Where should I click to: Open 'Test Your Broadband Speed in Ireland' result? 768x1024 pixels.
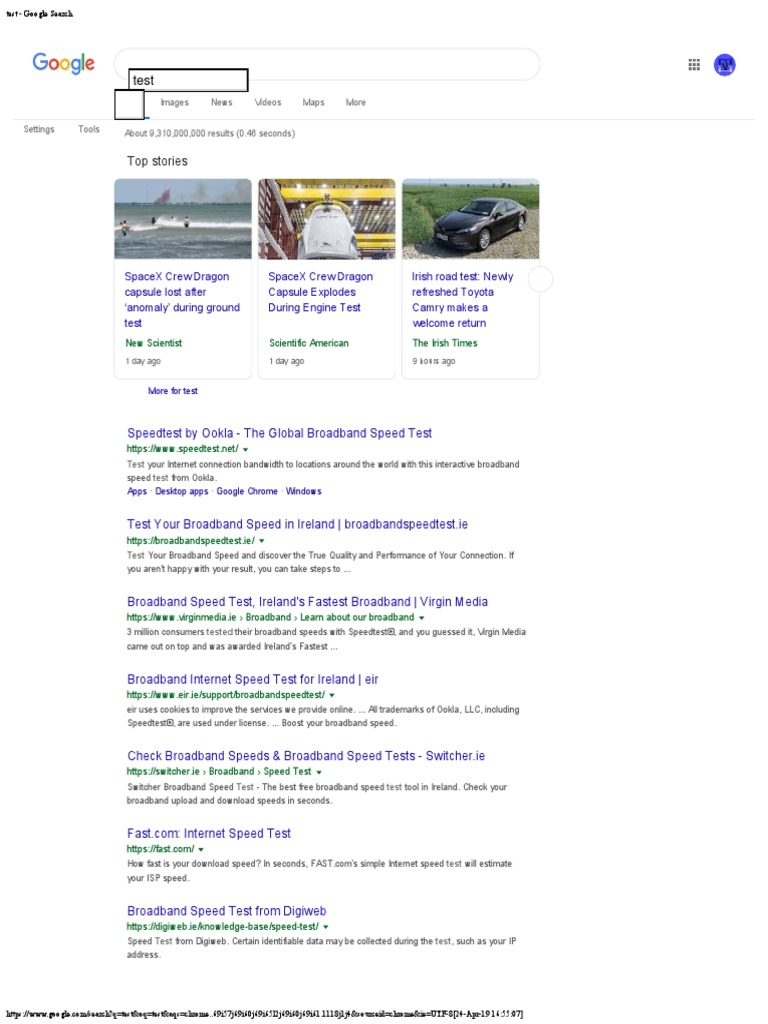coord(297,524)
